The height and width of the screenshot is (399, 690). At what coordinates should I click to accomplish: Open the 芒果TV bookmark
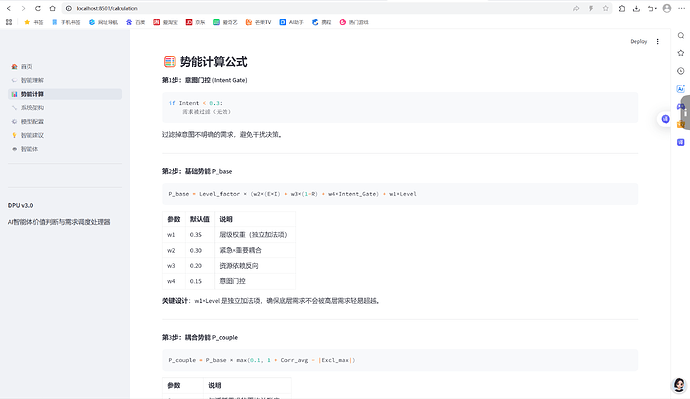pyautogui.click(x=258, y=22)
